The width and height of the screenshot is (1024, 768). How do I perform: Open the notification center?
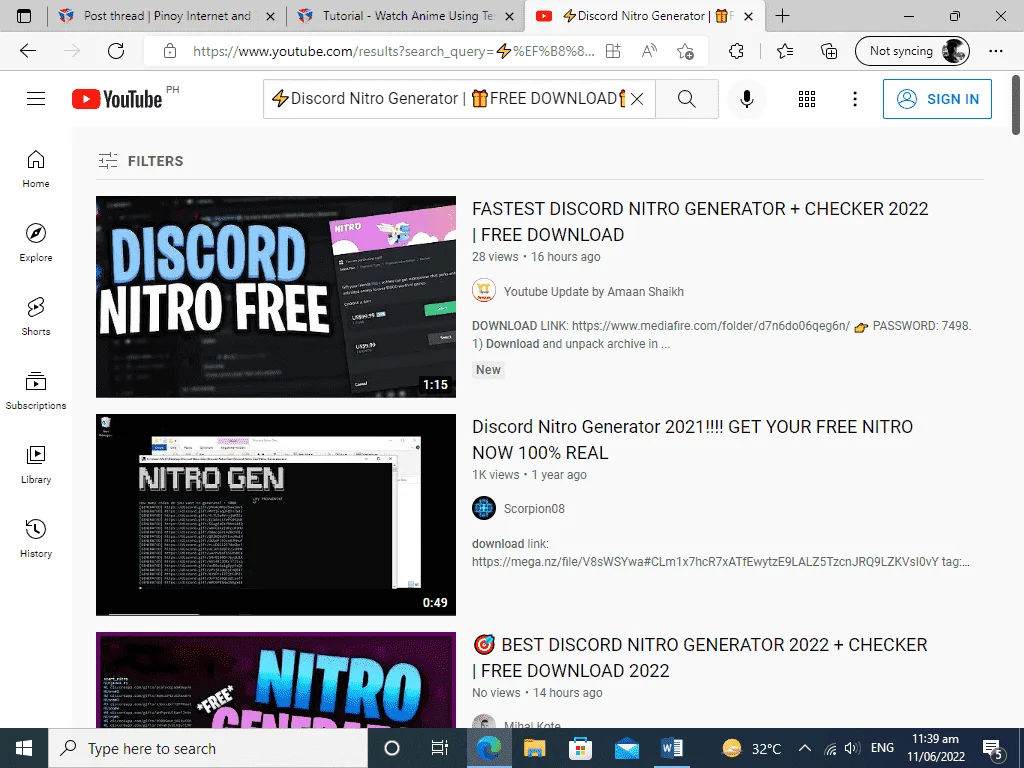pyautogui.click(x=993, y=748)
